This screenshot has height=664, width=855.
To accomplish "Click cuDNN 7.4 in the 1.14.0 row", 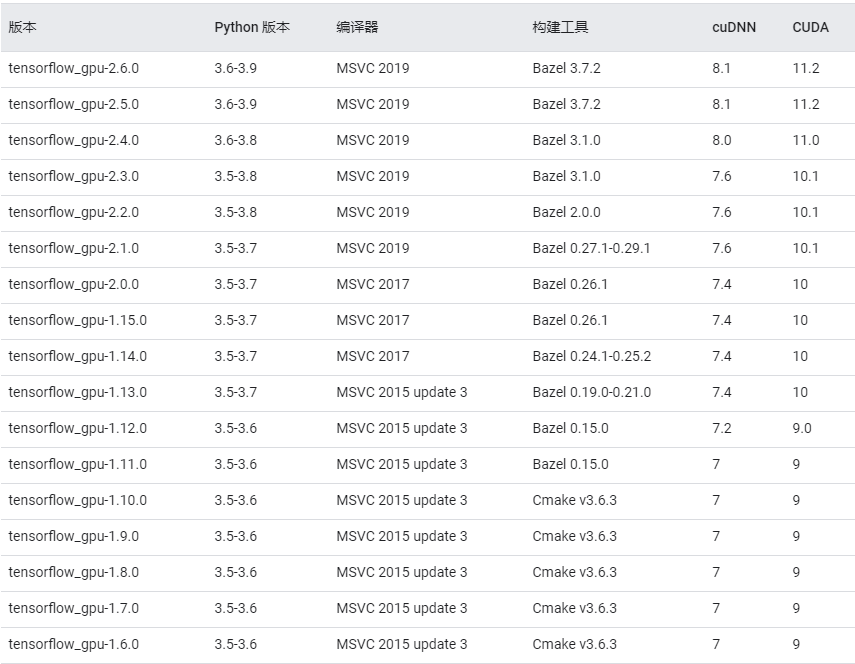I will pyautogui.click(x=722, y=356).
